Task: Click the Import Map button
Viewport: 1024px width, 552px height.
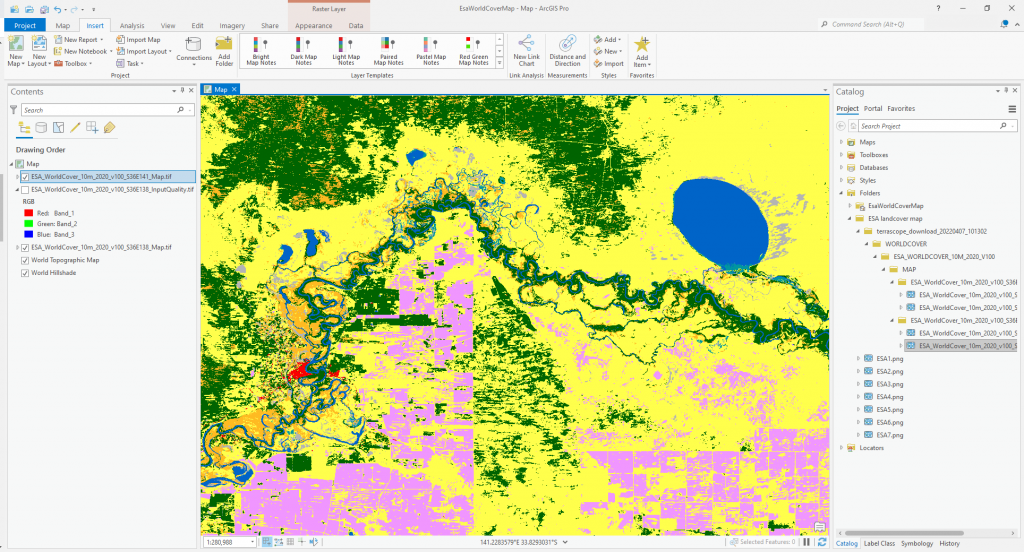Action: (x=138, y=40)
